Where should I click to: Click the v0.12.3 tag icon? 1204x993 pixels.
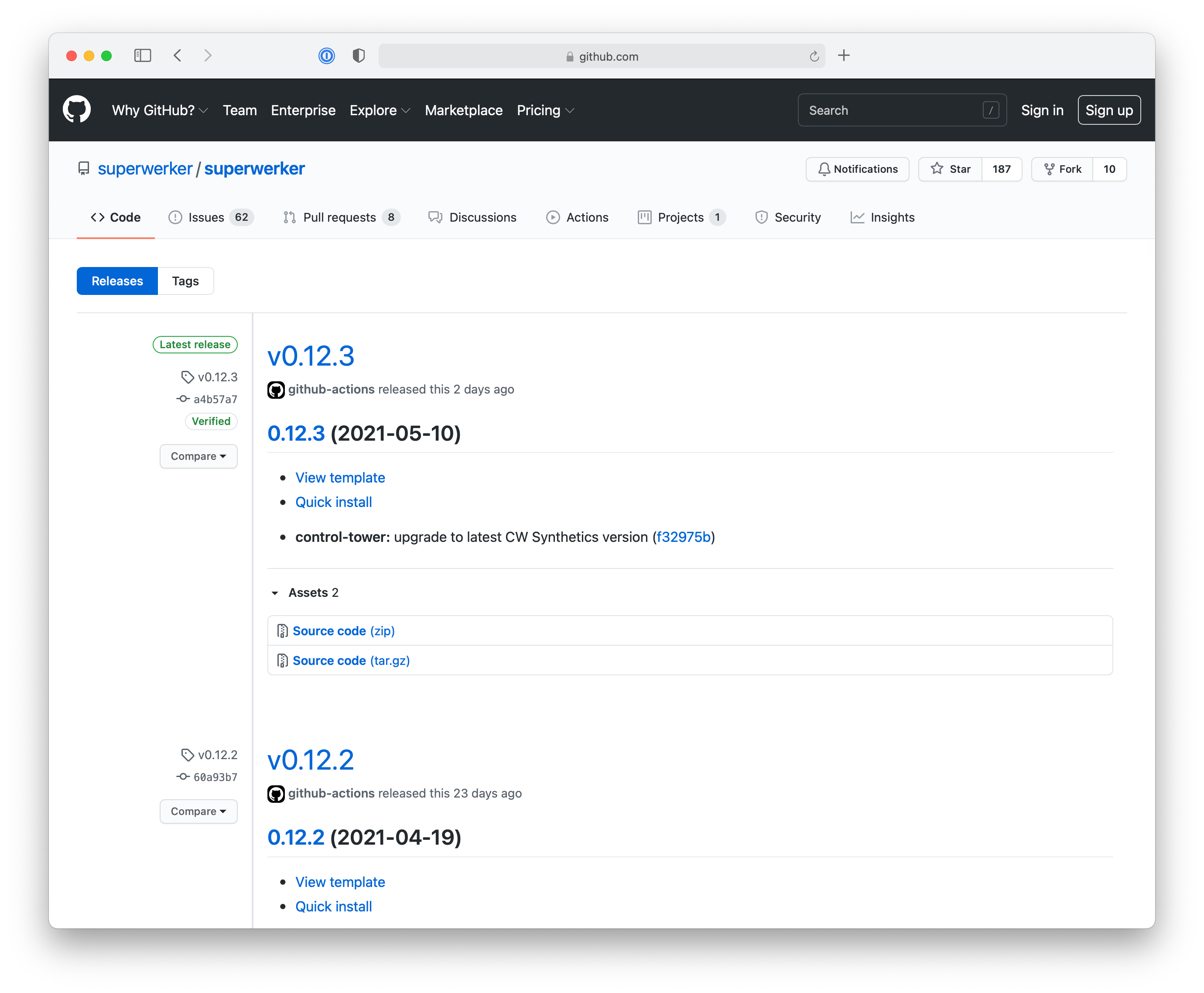tap(188, 377)
